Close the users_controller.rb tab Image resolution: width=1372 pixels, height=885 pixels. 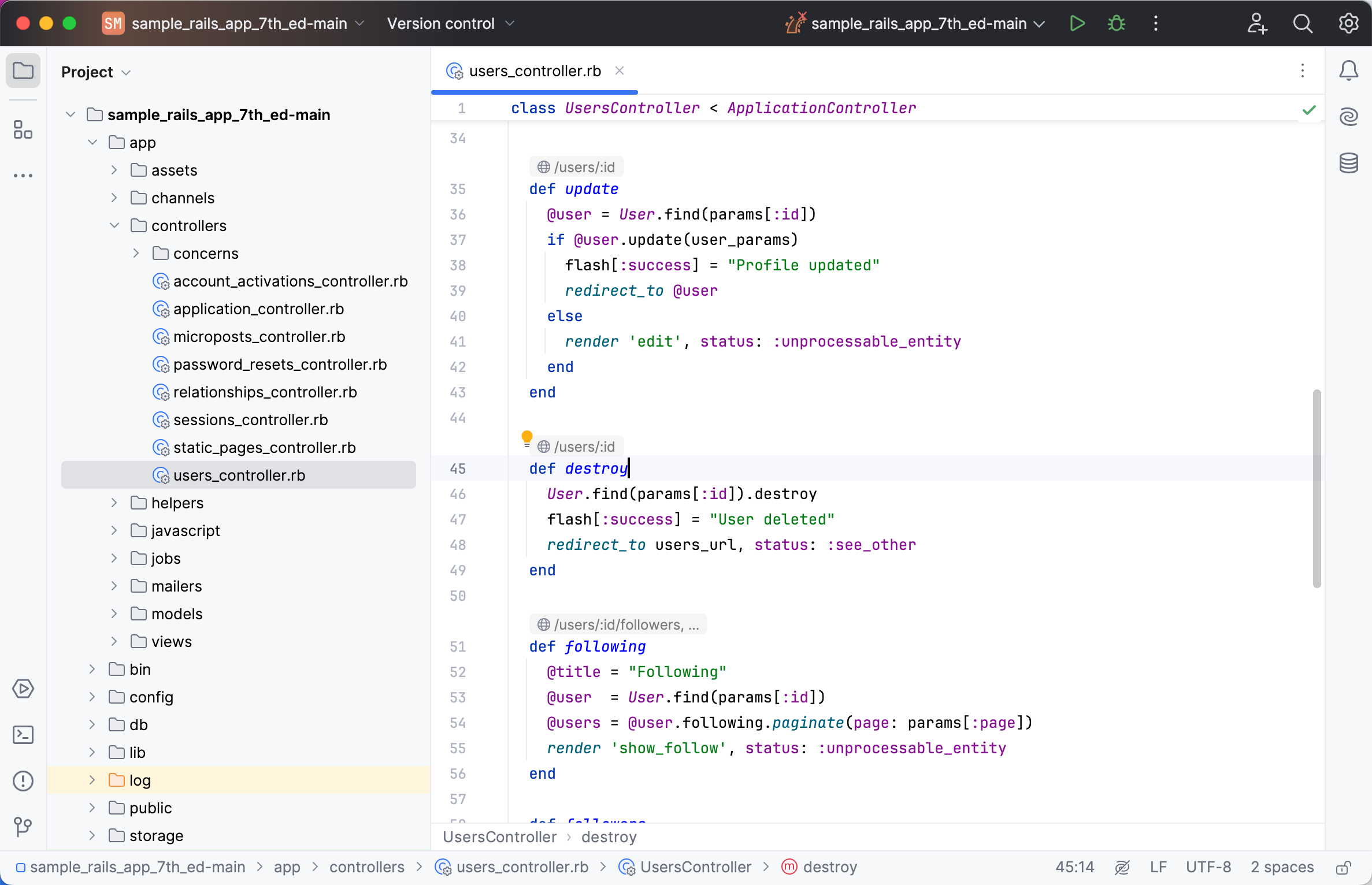(620, 70)
